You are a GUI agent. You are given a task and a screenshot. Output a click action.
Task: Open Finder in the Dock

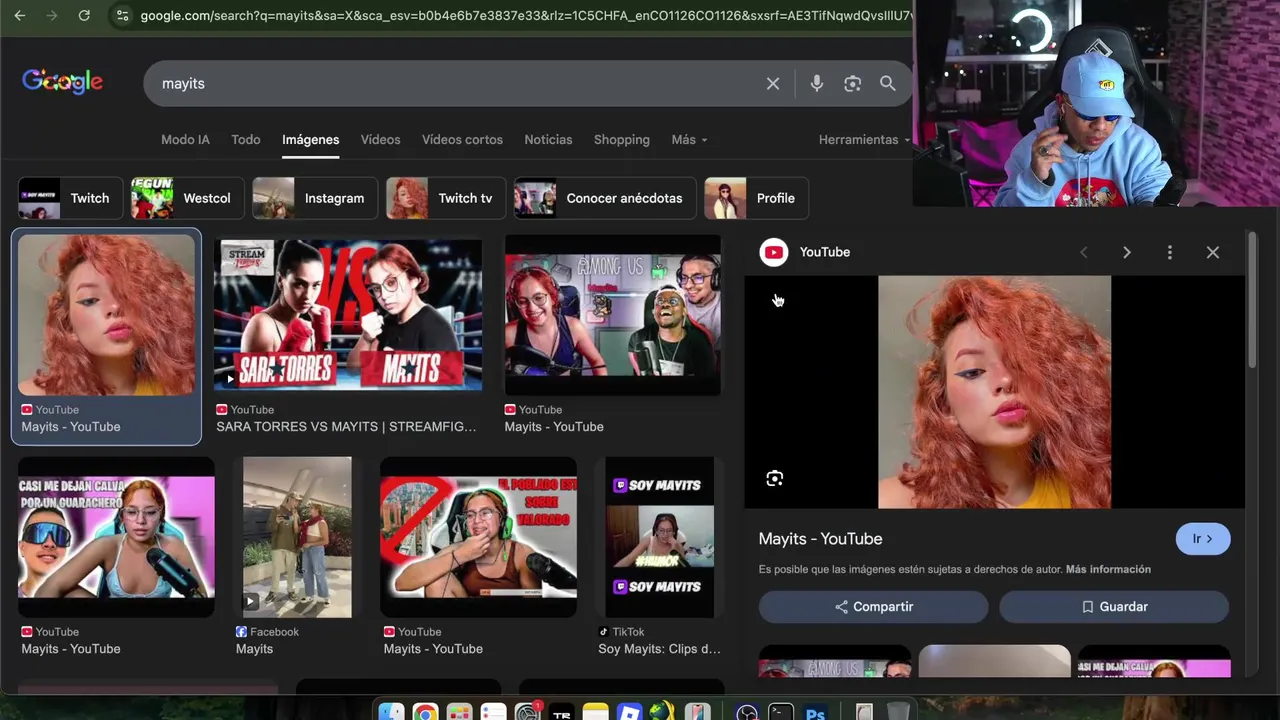click(x=391, y=713)
